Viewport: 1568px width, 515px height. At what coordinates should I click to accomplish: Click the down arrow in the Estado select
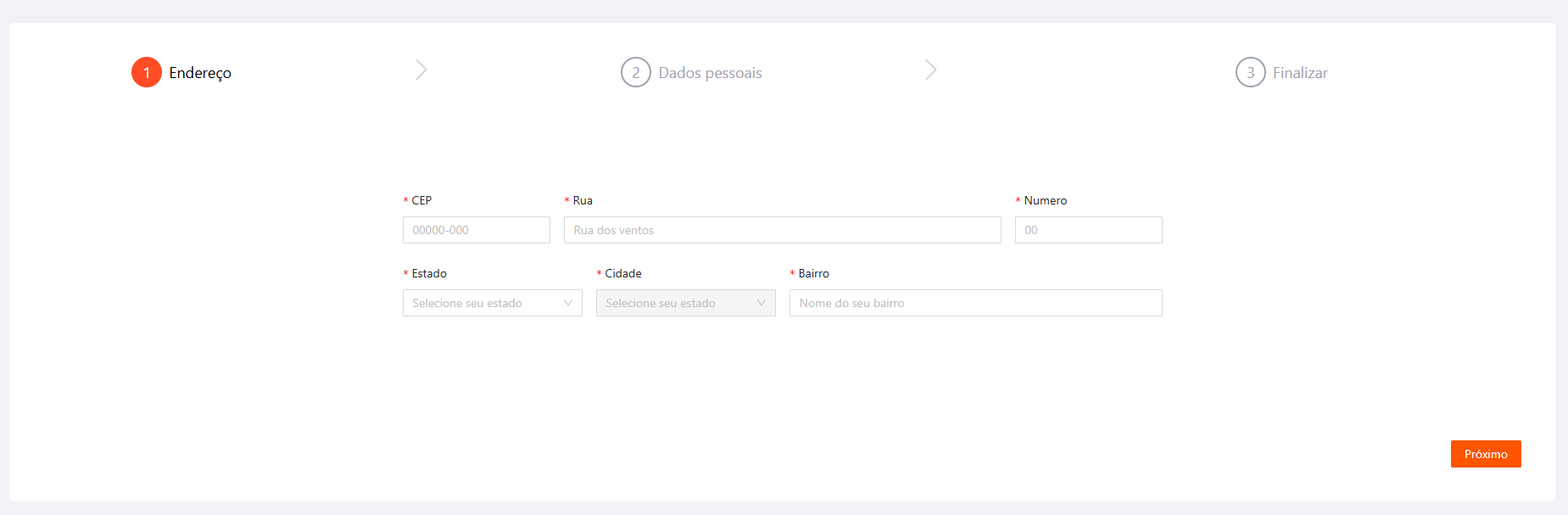click(x=568, y=303)
